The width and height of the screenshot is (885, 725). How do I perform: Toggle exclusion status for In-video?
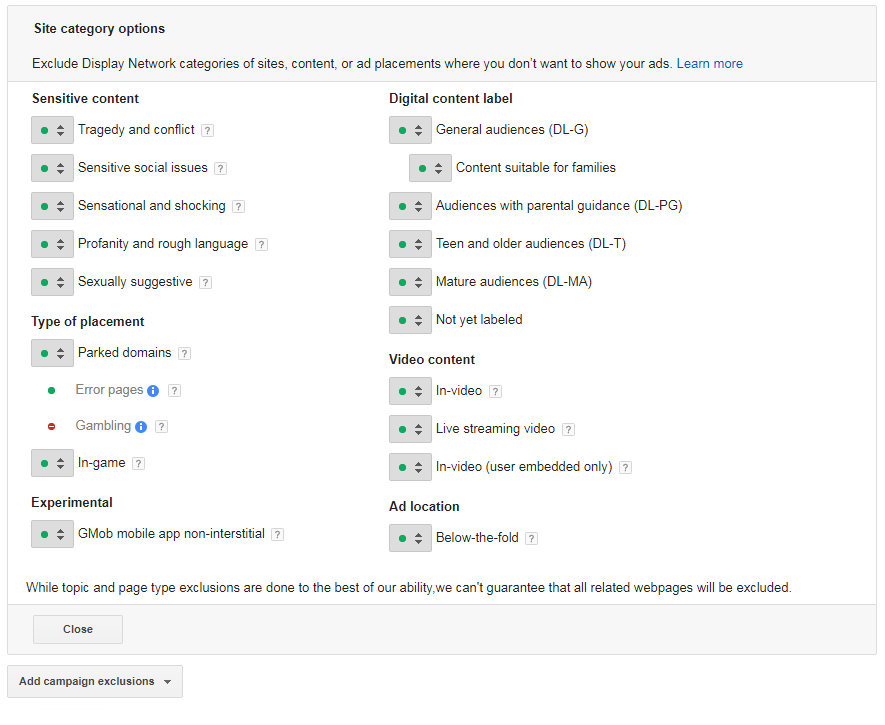[x=410, y=391]
